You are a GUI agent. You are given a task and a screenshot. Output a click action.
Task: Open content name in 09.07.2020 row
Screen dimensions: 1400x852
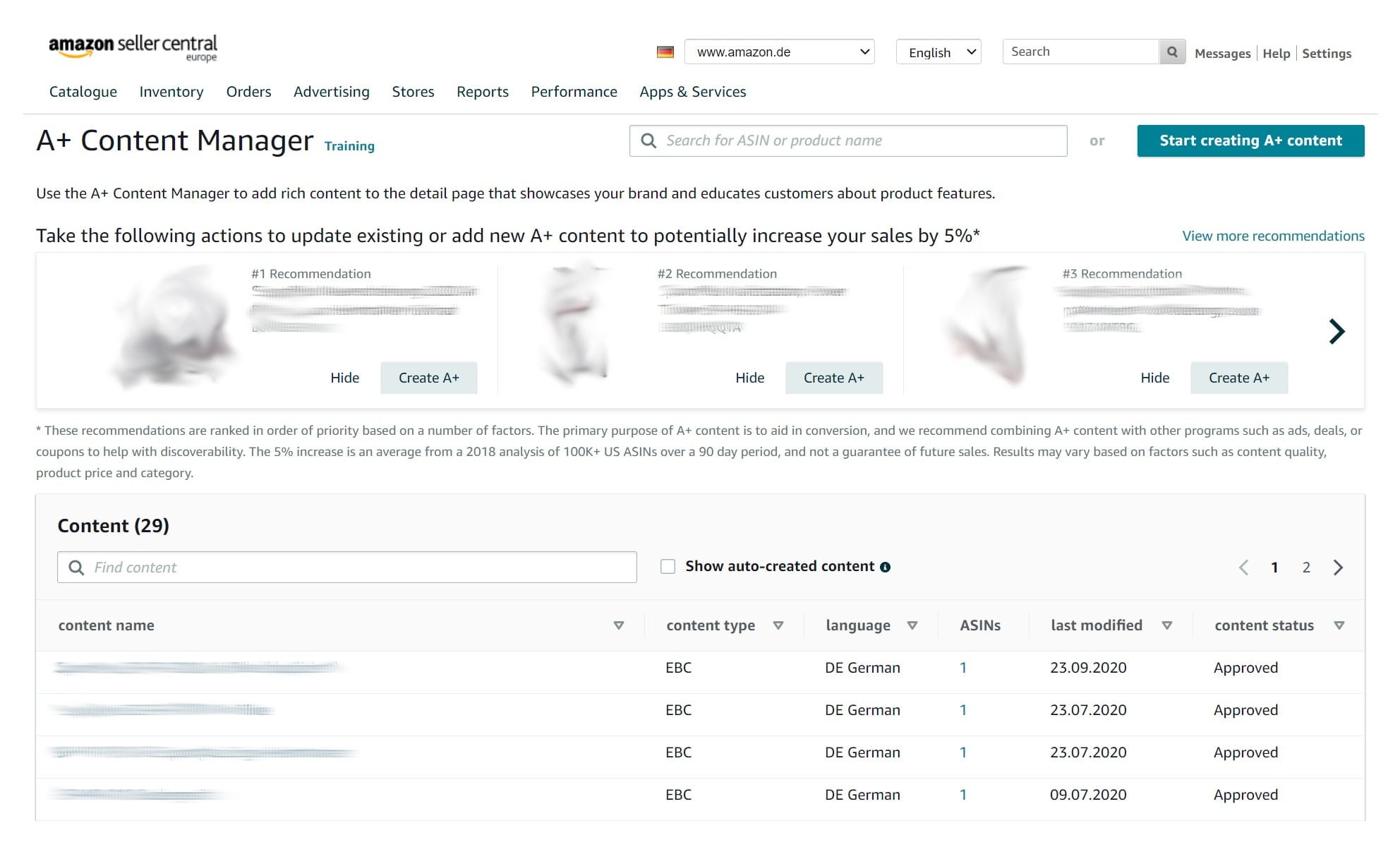138,795
